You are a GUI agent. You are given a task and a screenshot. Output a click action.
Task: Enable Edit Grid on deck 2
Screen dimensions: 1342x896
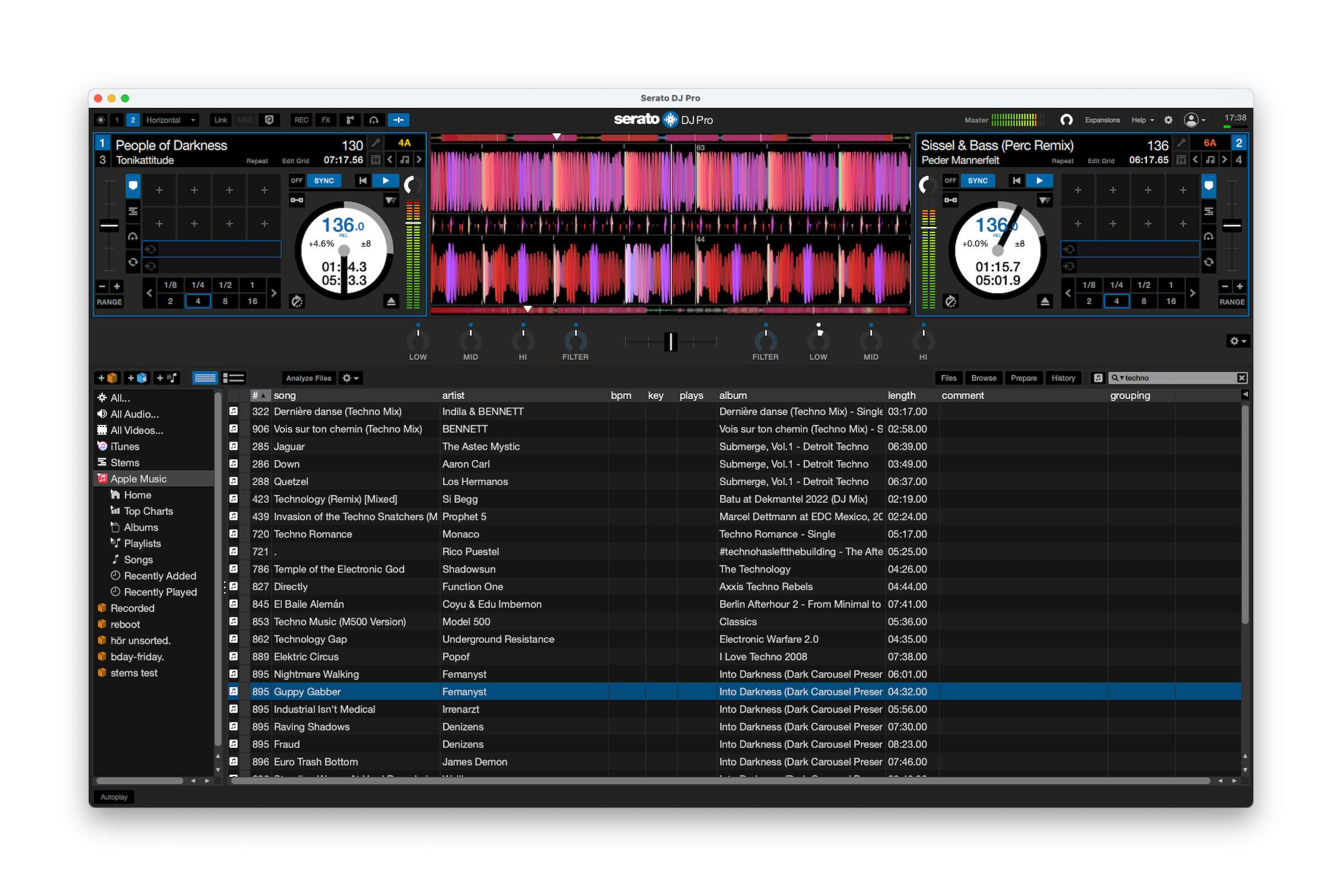click(1101, 161)
